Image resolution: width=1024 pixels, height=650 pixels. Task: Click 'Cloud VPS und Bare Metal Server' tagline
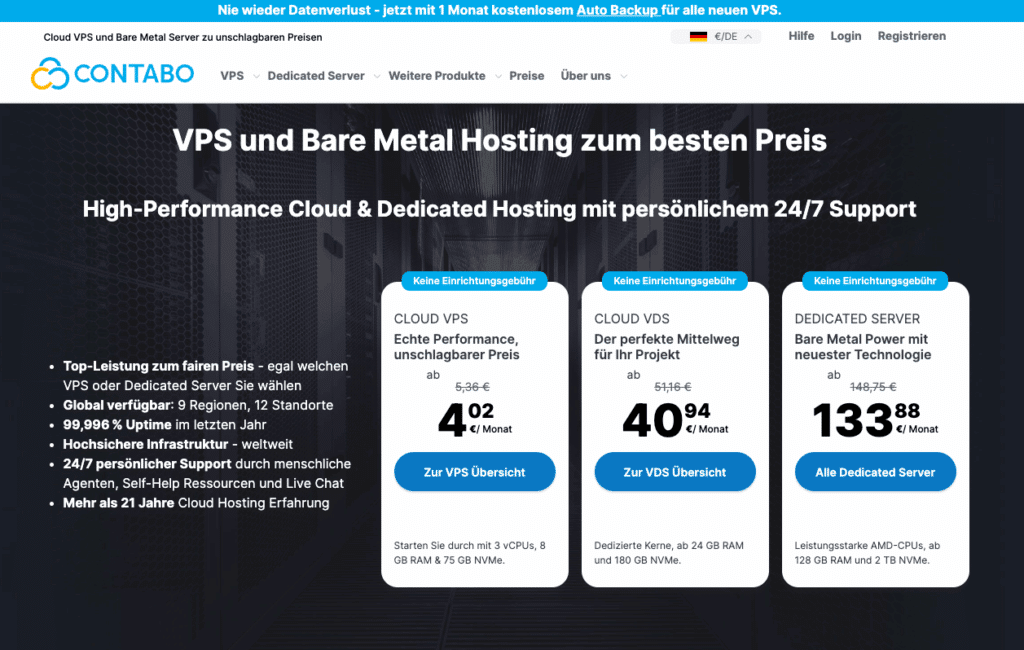(x=183, y=37)
